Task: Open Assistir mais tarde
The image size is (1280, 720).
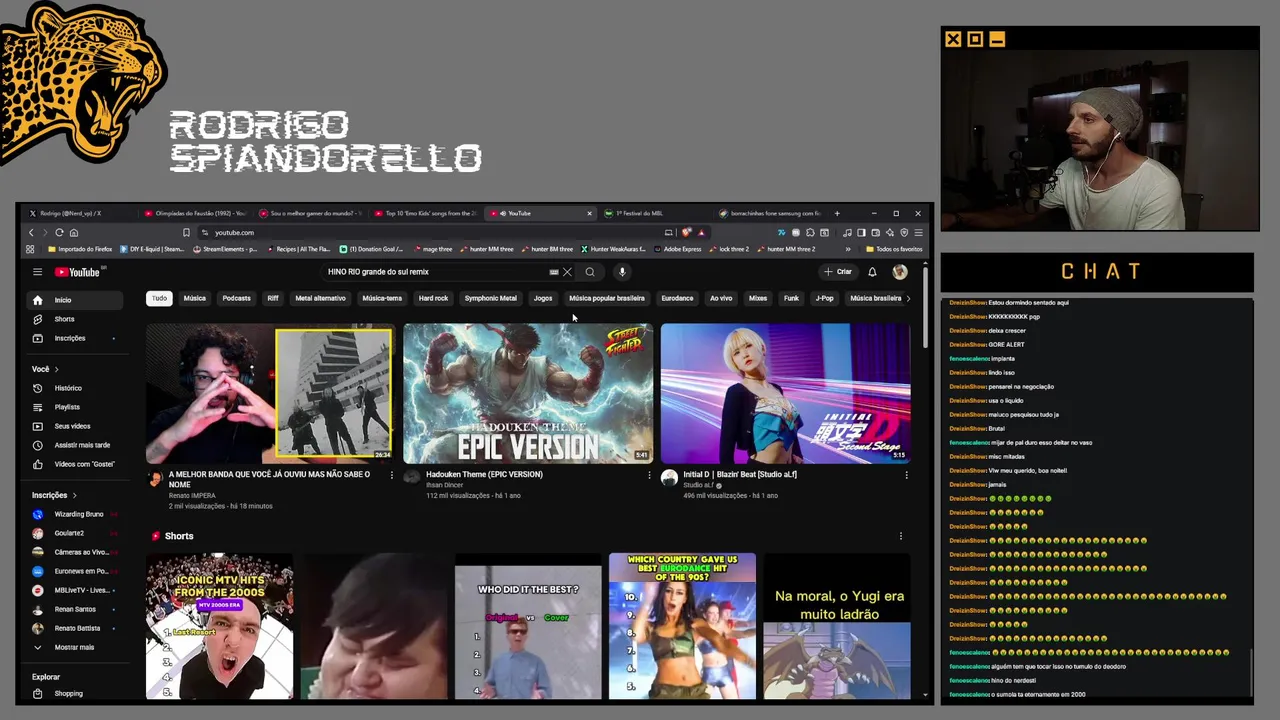Action: tap(73, 445)
